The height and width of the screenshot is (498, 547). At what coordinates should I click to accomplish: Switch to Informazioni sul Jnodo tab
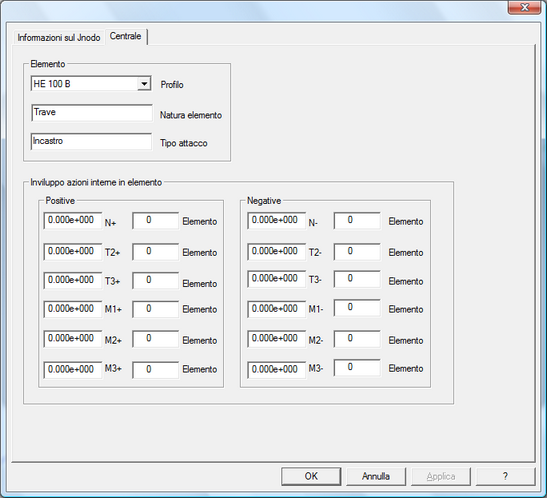pos(59,37)
